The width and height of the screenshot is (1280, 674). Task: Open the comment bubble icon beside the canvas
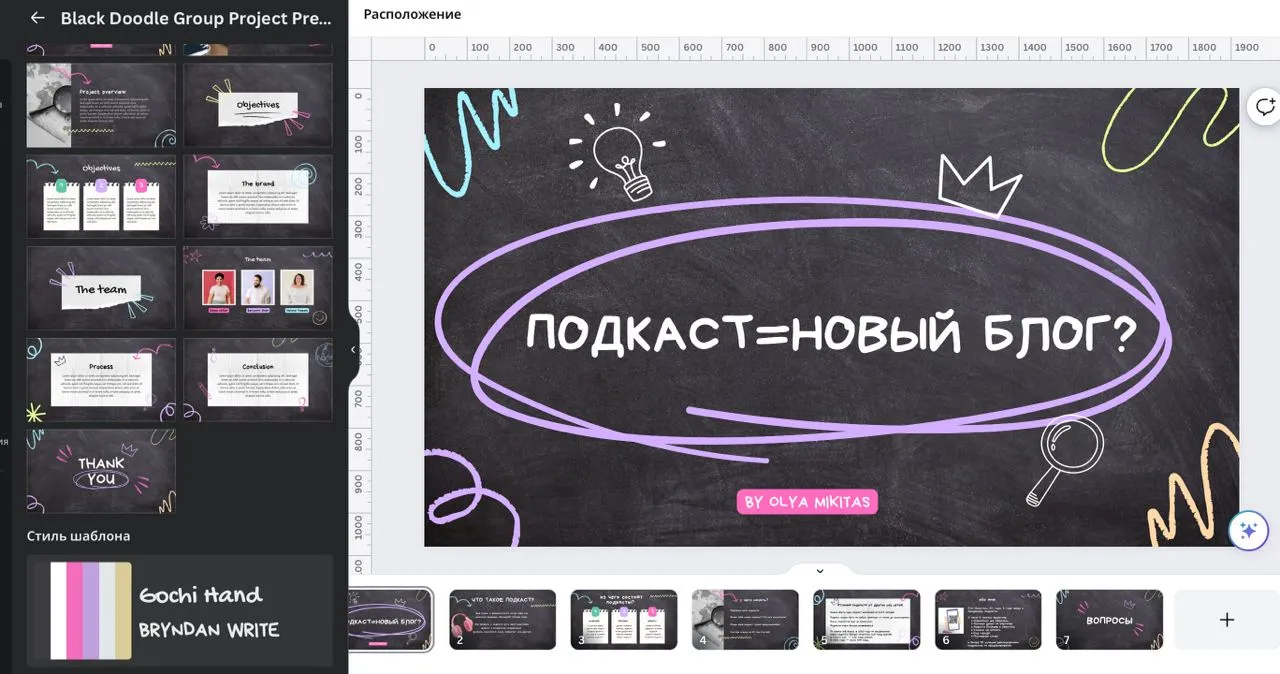[x=1265, y=107]
